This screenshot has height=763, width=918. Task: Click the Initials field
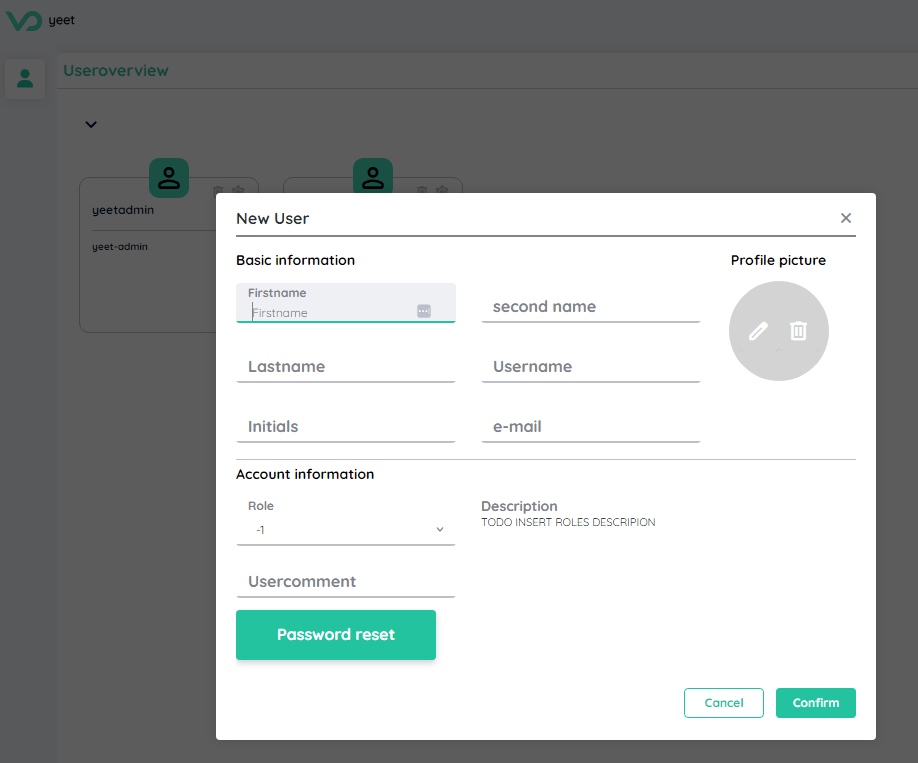click(x=345, y=427)
